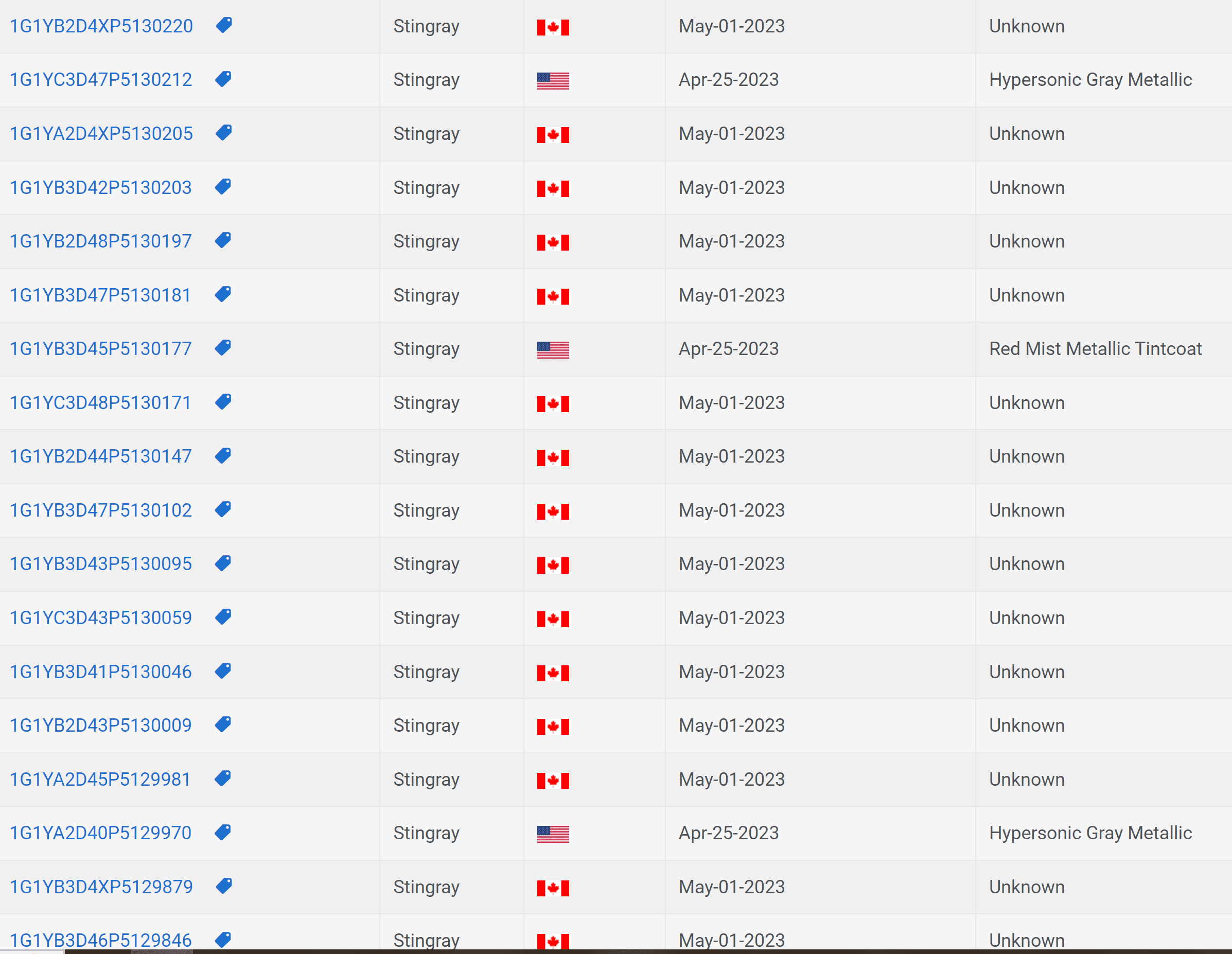Click tag icon next to 1G1YC3D48P5130171
The height and width of the screenshot is (954, 1232).
tap(223, 402)
